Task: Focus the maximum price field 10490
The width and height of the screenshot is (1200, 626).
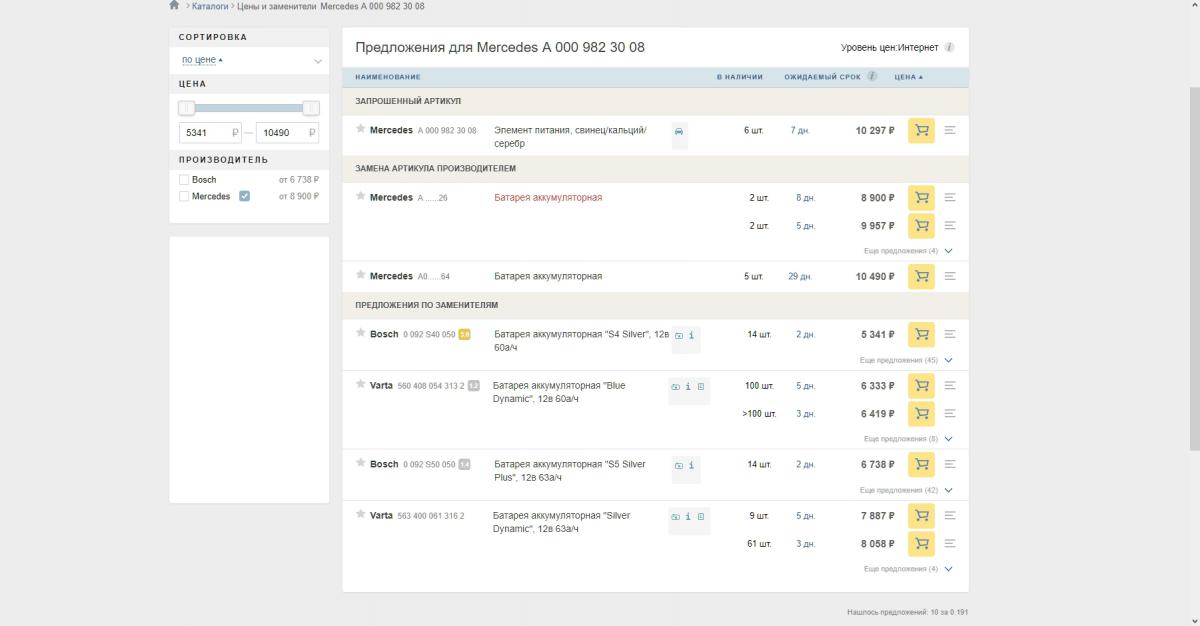Action: (288, 132)
